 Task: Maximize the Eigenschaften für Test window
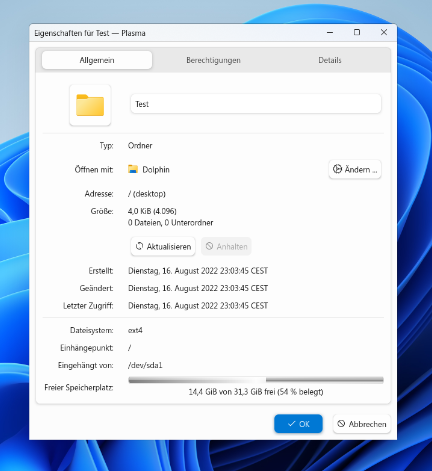(x=357, y=32)
